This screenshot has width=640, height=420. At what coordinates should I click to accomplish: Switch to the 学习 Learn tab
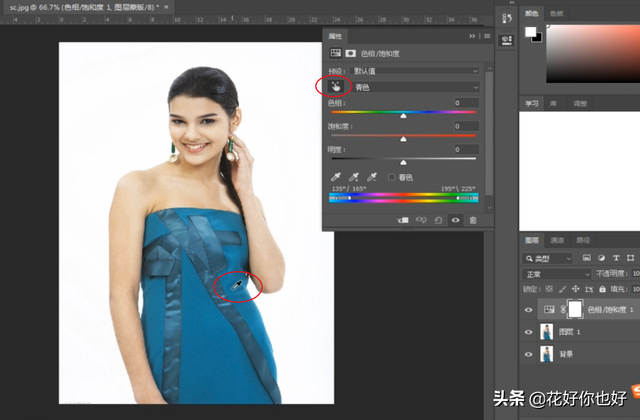[x=531, y=104]
